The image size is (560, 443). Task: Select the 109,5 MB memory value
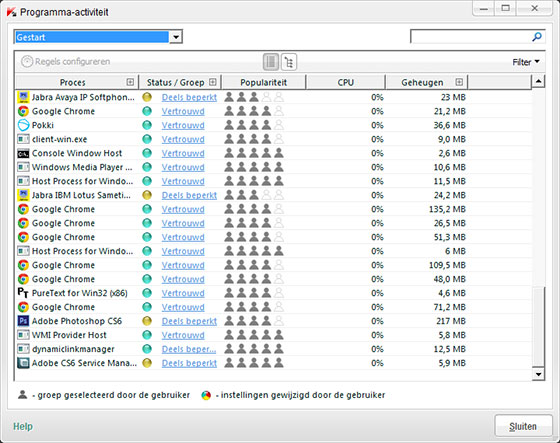coord(447,265)
